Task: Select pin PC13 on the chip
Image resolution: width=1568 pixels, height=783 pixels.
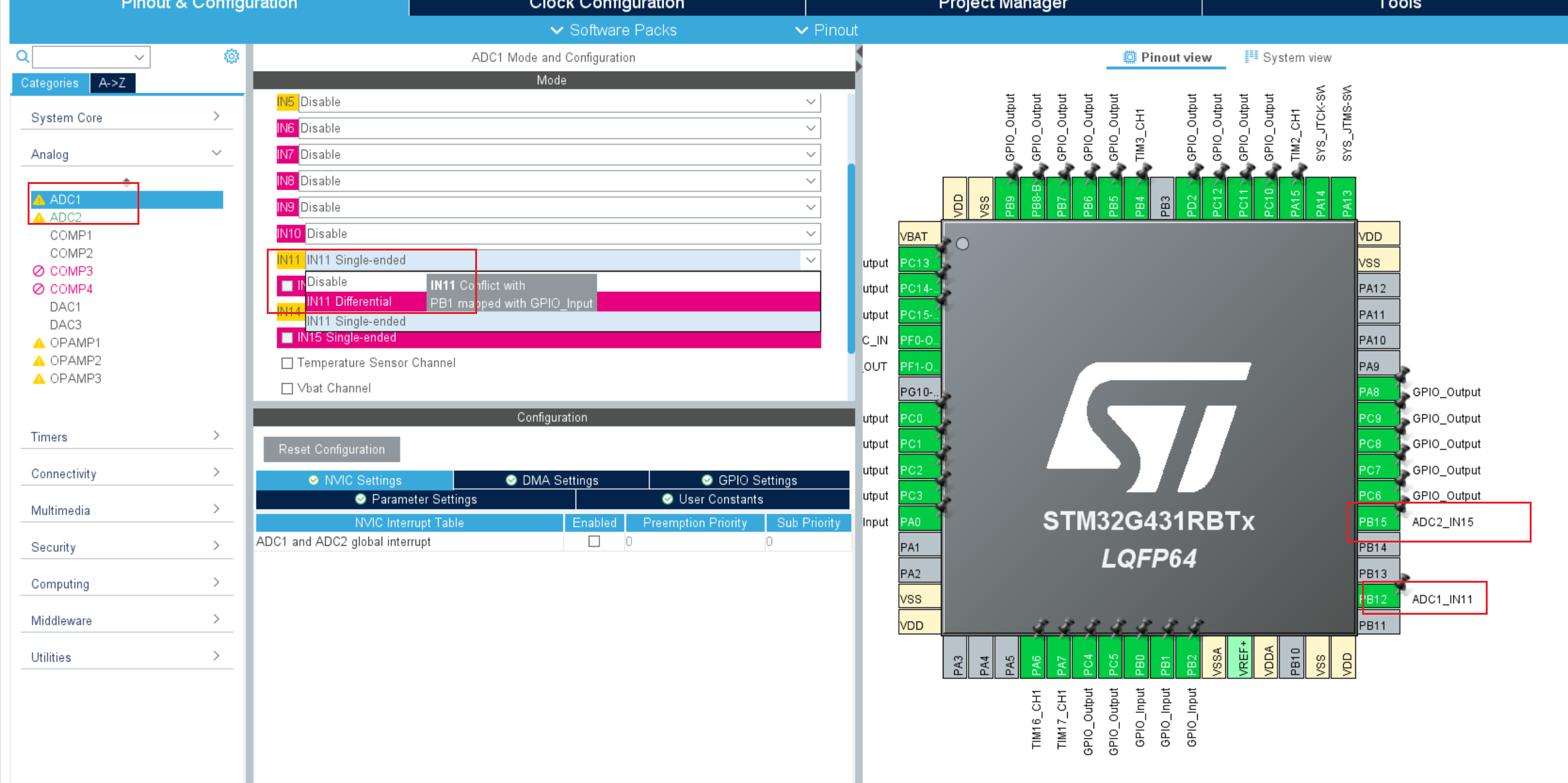Action: (920, 263)
